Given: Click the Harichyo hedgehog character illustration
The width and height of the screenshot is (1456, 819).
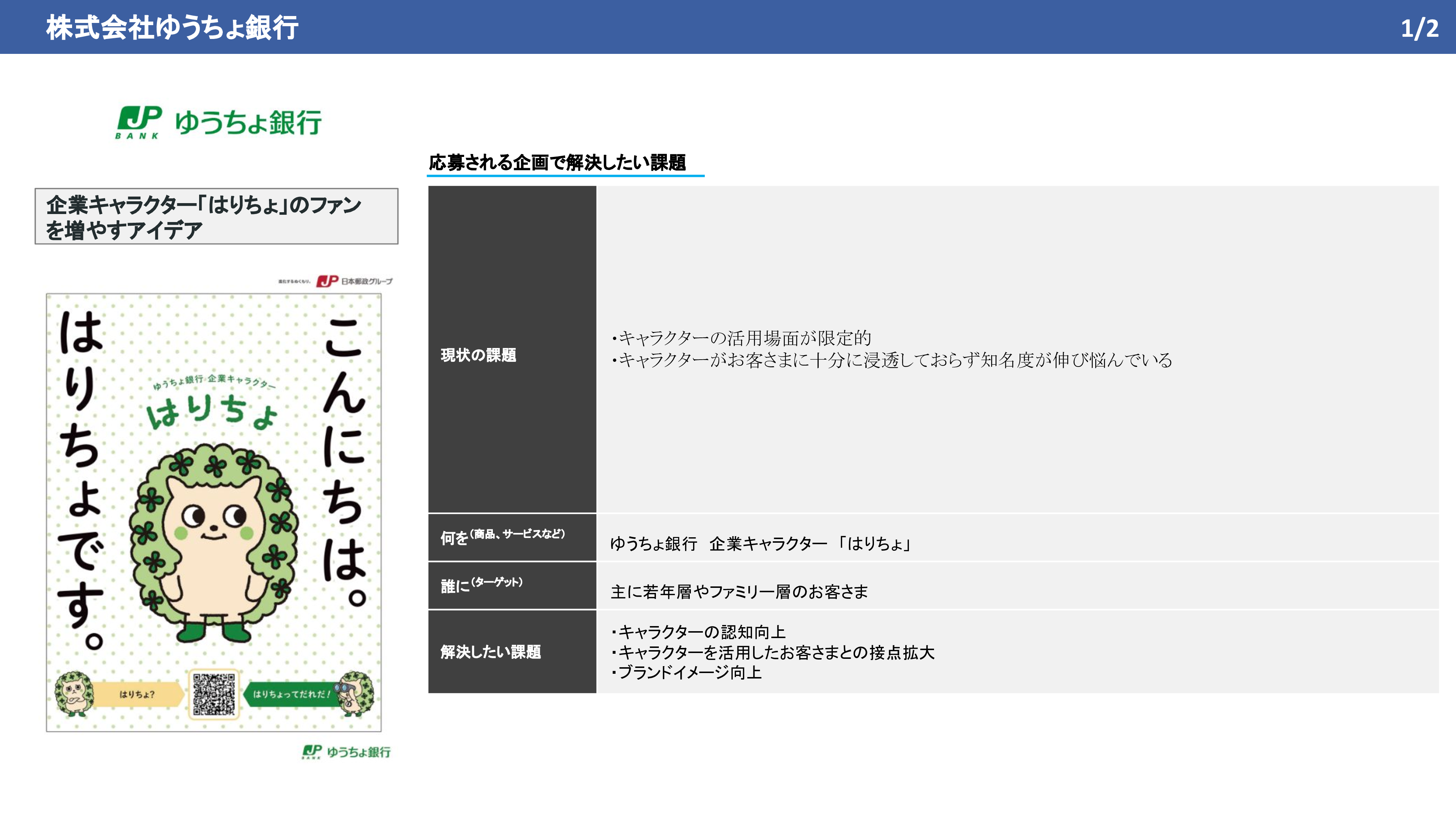Looking at the screenshot, I should [214, 543].
